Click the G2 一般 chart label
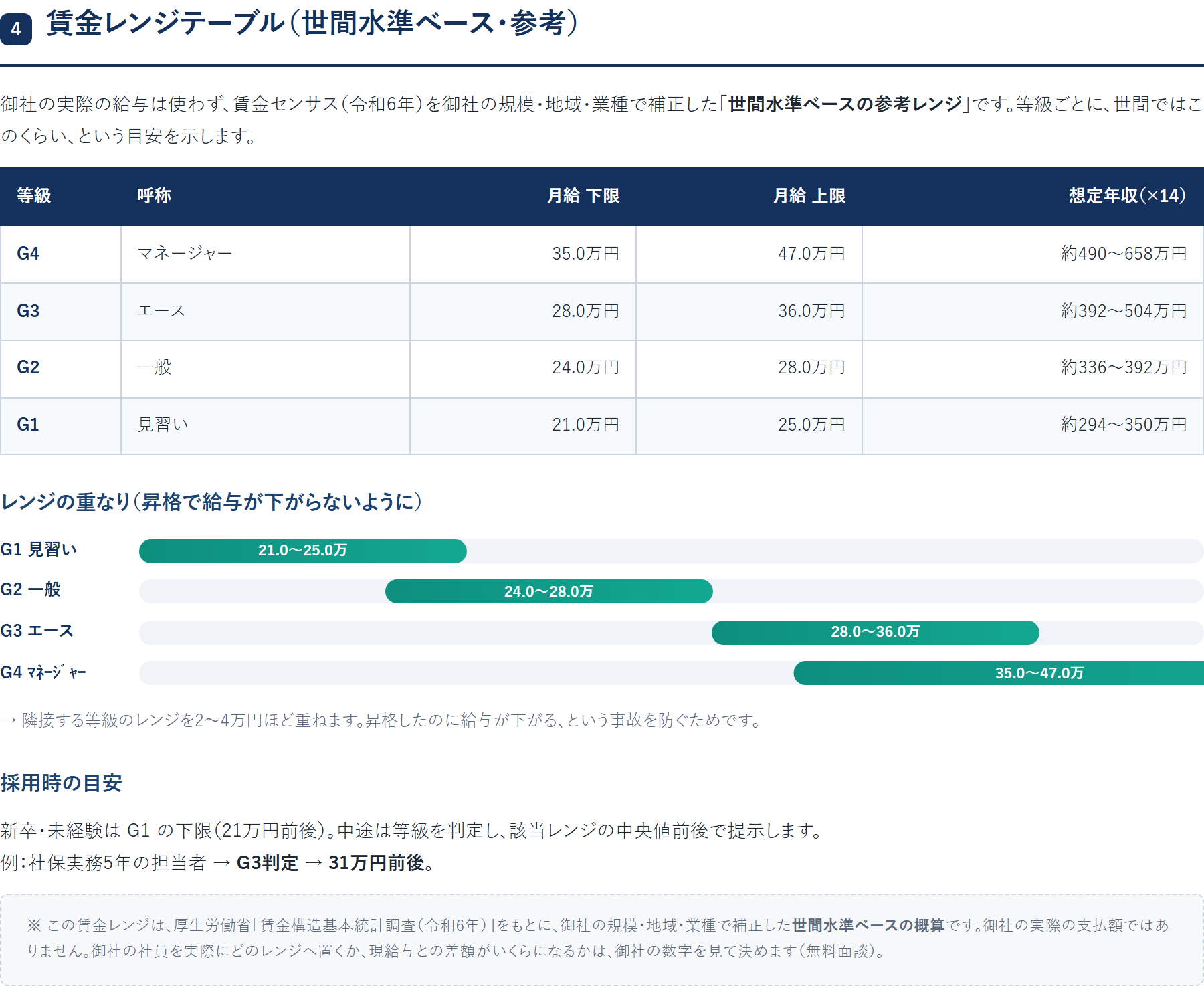 tap(31, 589)
